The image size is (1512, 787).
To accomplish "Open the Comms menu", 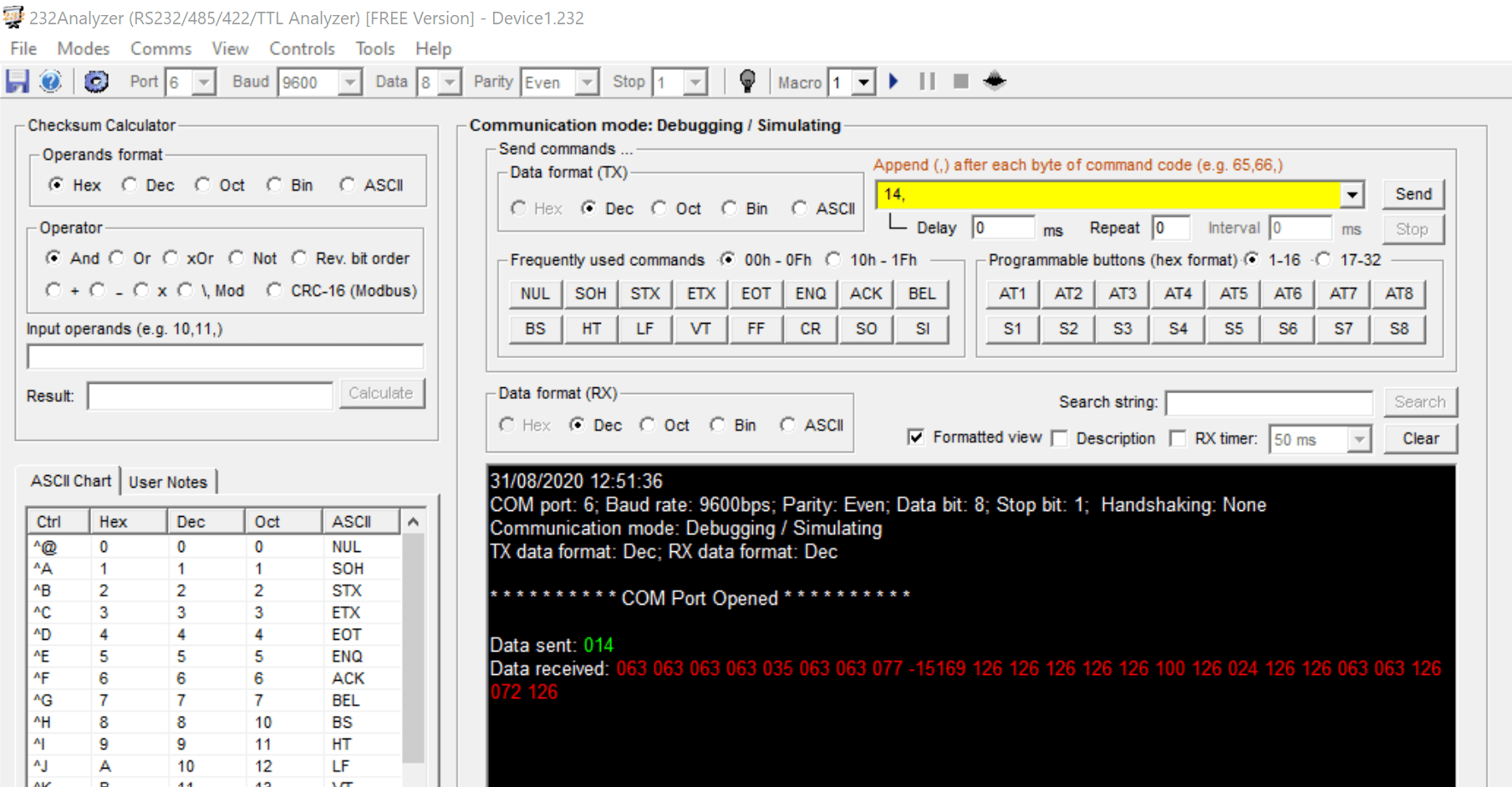I will coord(160,49).
